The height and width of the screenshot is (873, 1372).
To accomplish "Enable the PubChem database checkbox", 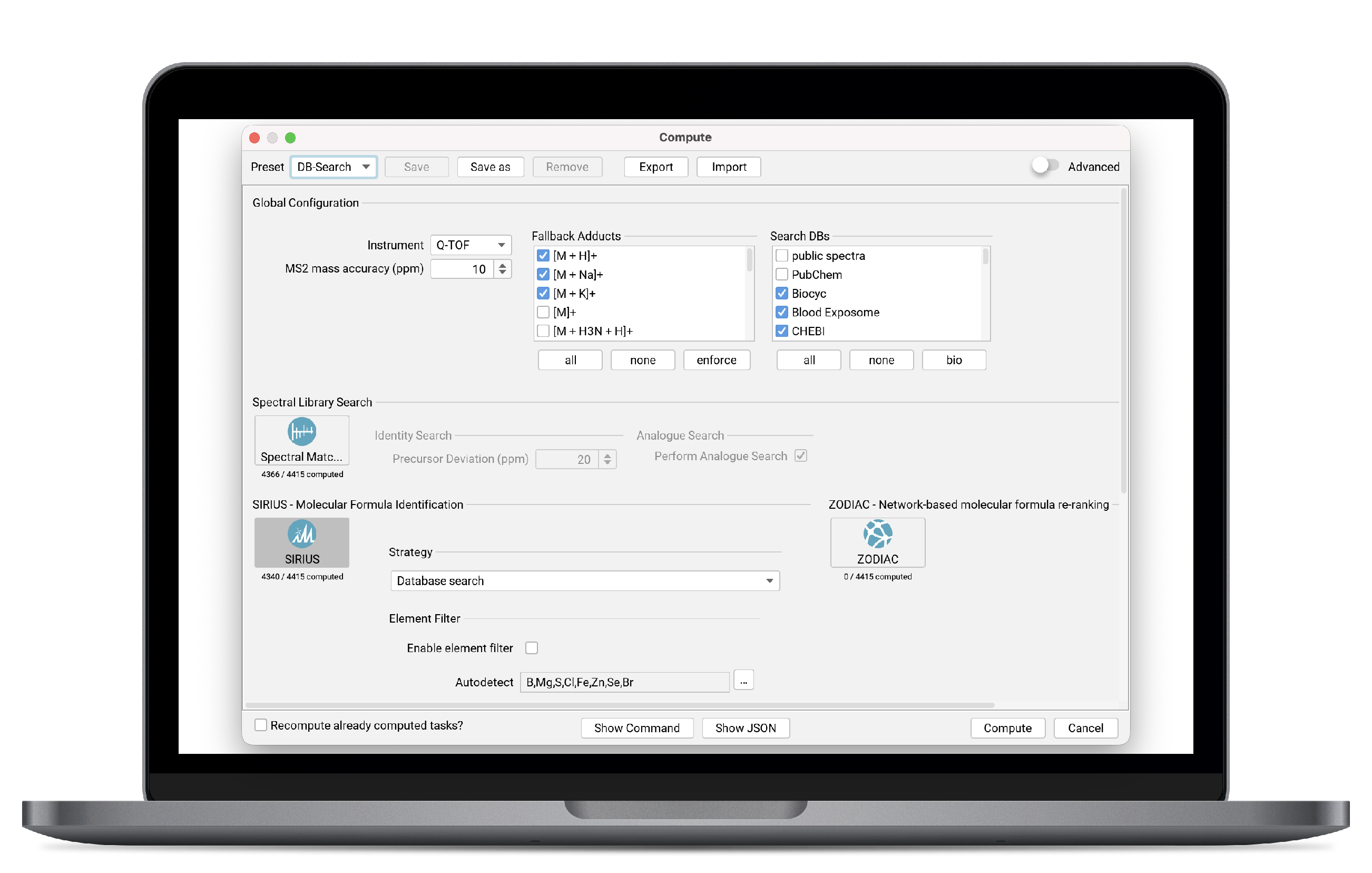I will pyautogui.click(x=782, y=274).
